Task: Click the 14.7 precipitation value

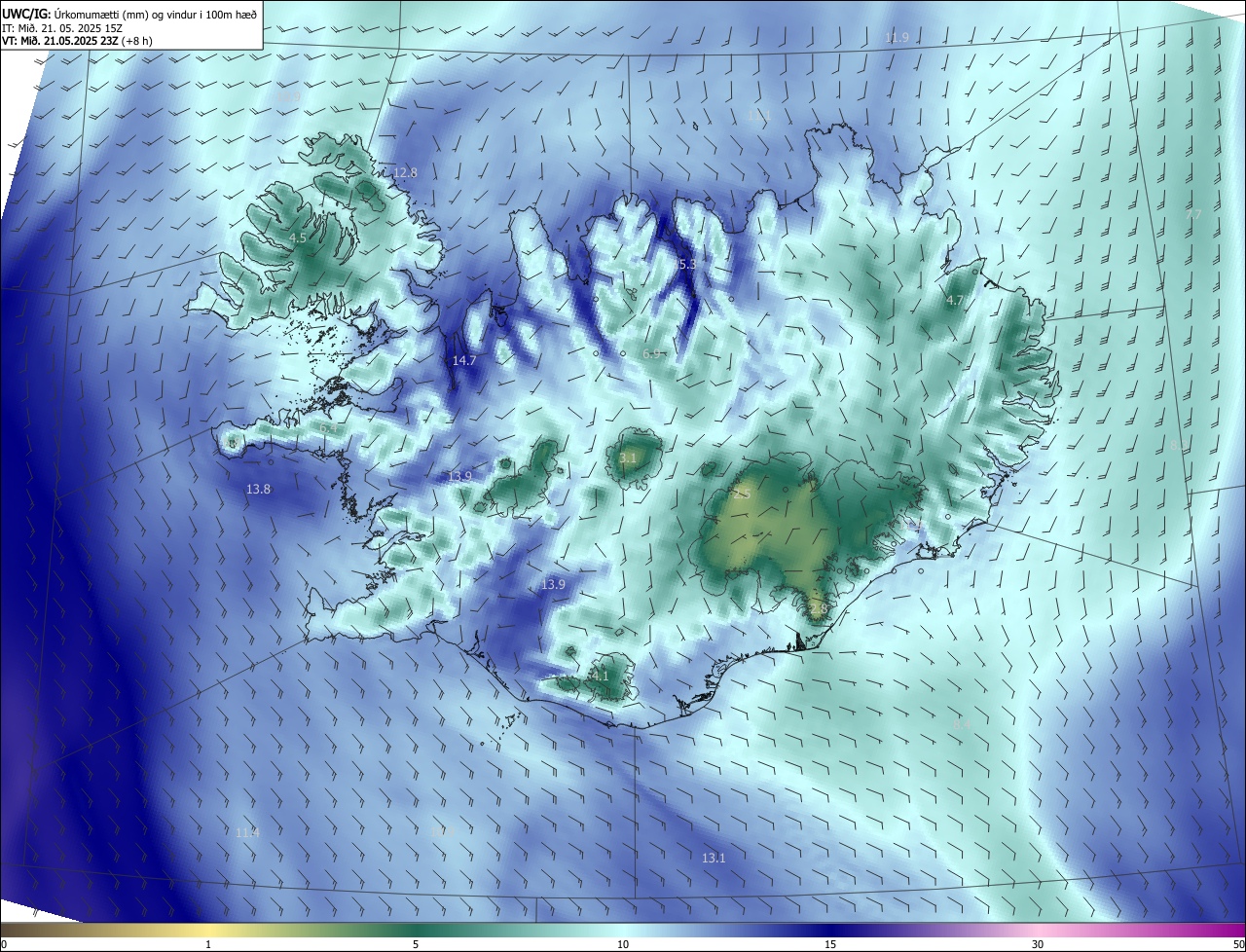Action: tap(464, 361)
